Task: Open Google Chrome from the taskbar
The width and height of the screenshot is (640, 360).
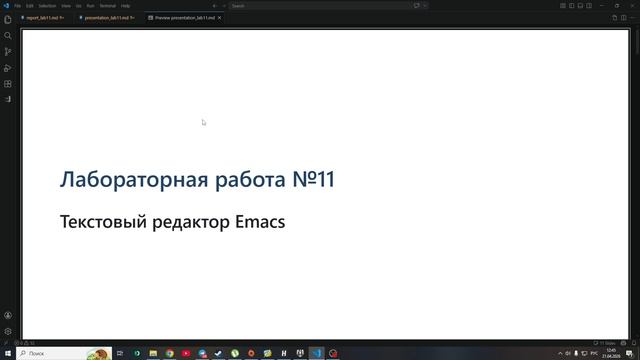Action: [169, 353]
